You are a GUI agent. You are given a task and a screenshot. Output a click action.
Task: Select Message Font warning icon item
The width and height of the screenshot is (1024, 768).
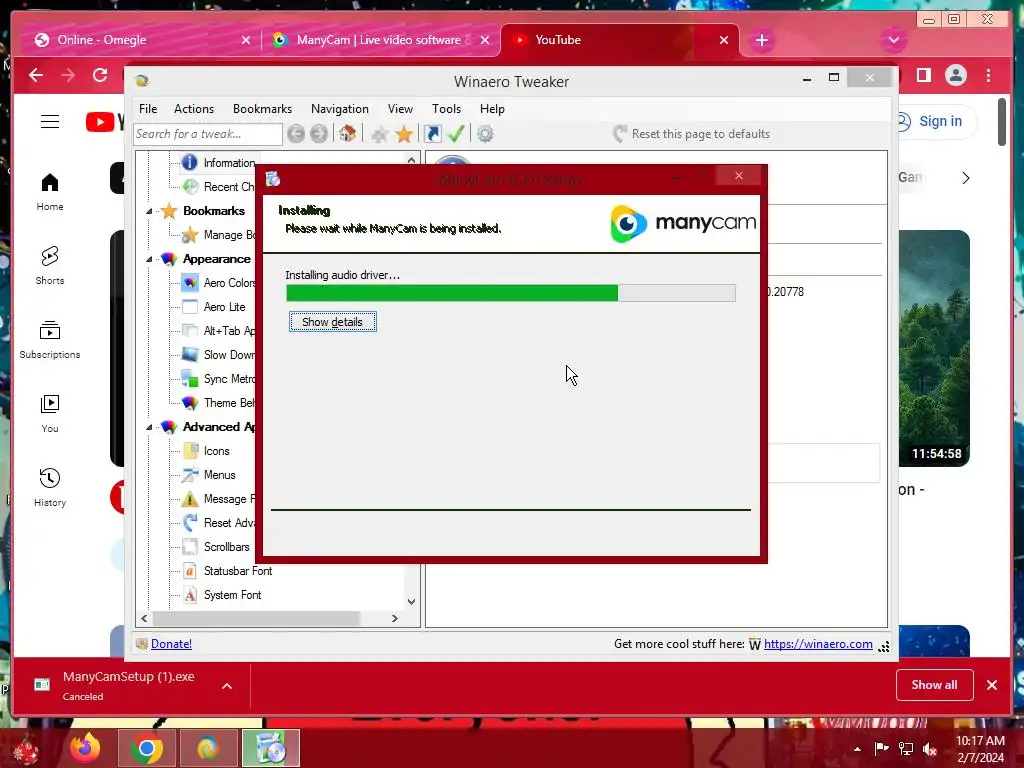pyautogui.click(x=190, y=499)
